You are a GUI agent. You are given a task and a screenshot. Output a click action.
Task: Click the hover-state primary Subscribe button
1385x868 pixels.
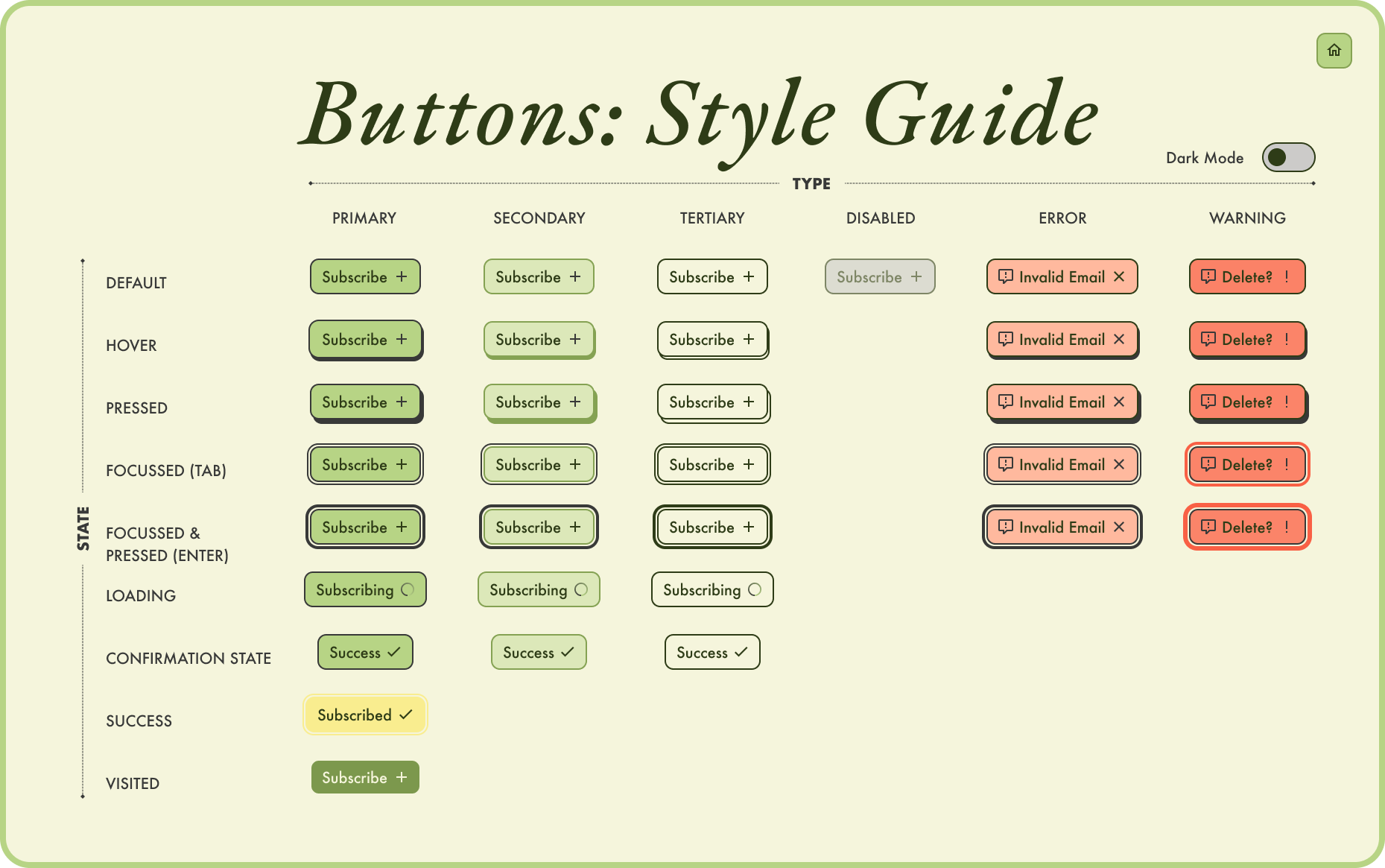coord(365,339)
